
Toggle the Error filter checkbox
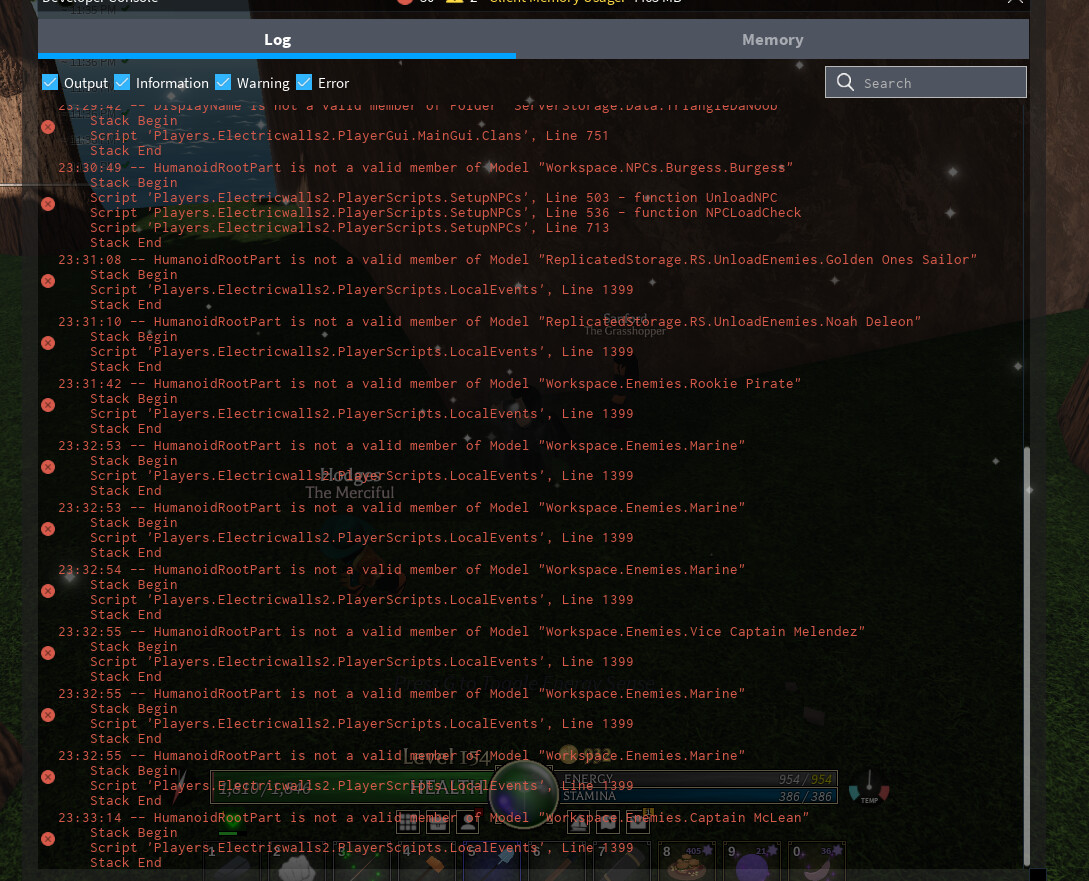(304, 83)
